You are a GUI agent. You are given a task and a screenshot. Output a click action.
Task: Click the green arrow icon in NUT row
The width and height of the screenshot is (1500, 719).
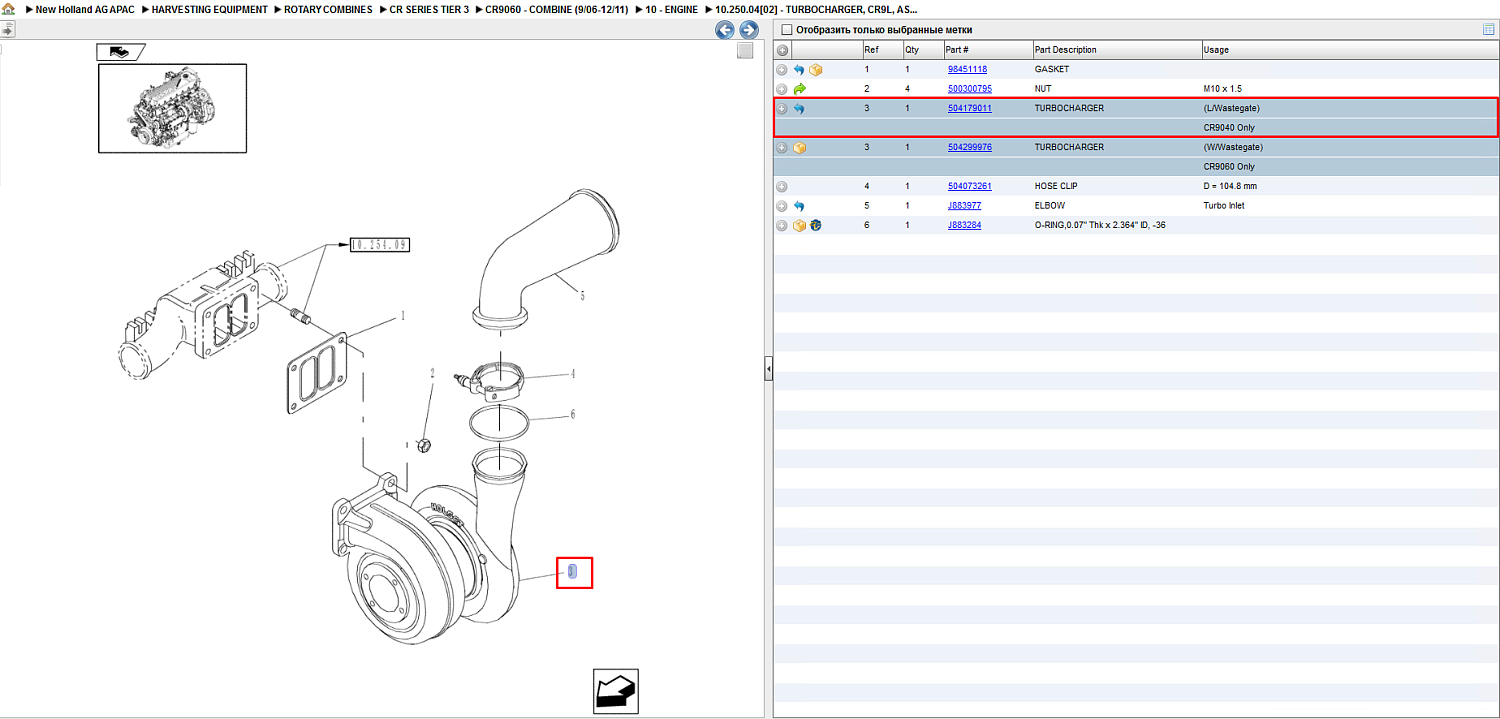tap(799, 89)
